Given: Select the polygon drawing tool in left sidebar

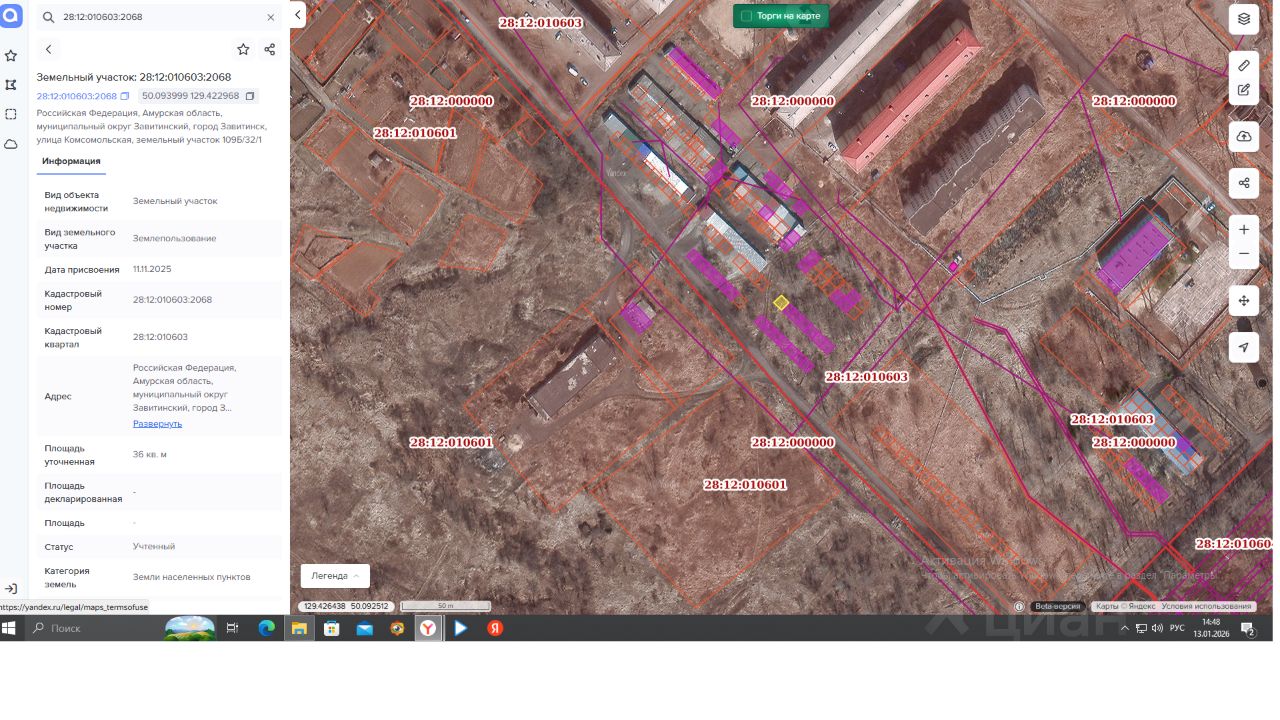Looking at the screenshot, I should click(x=11, y=85).
